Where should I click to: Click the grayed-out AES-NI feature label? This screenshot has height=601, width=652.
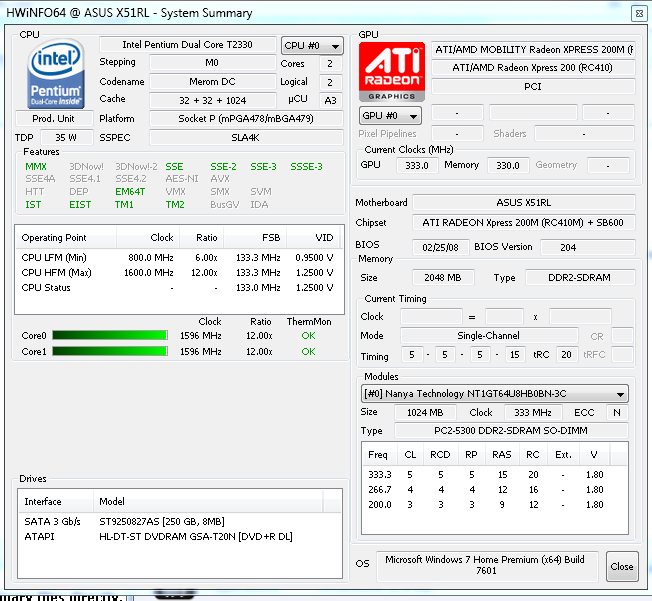click(x=182, y=178)
